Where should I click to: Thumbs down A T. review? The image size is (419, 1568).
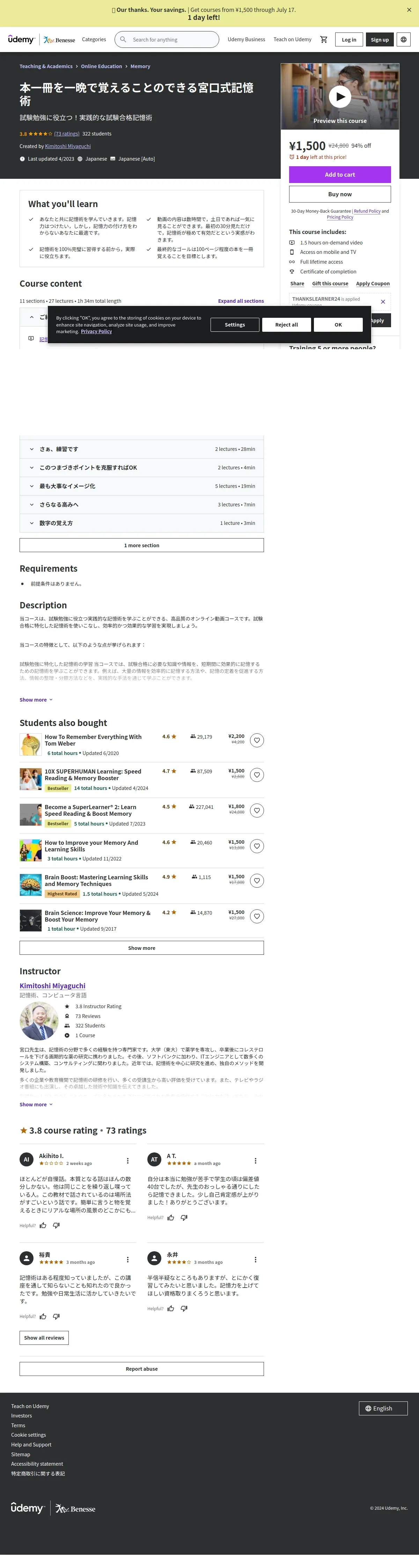[x=184, y=1217]
